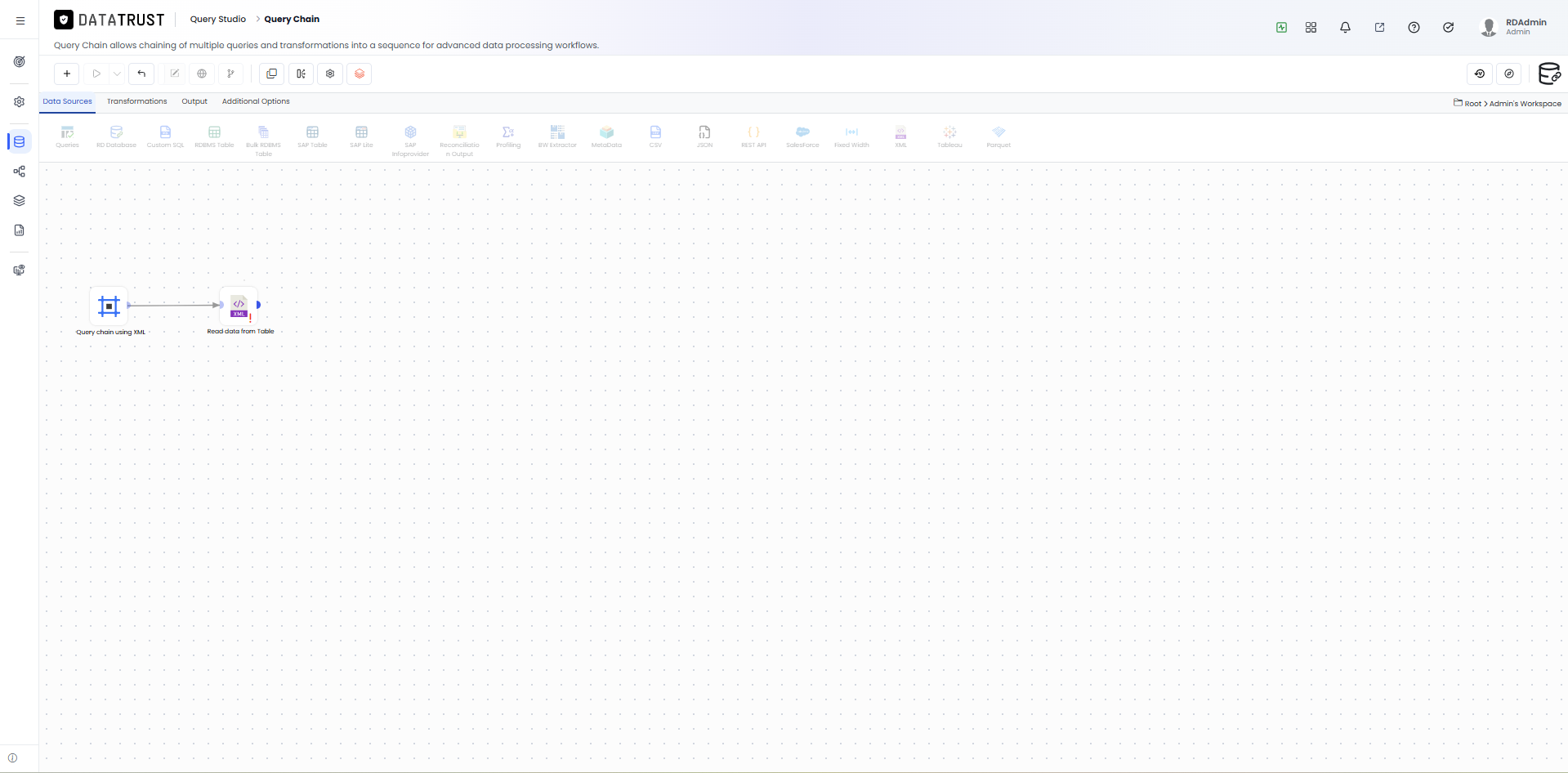Viewport: 1568px width, 773px height.
Task: Open the notifications bell
Action: point(1345,28)
